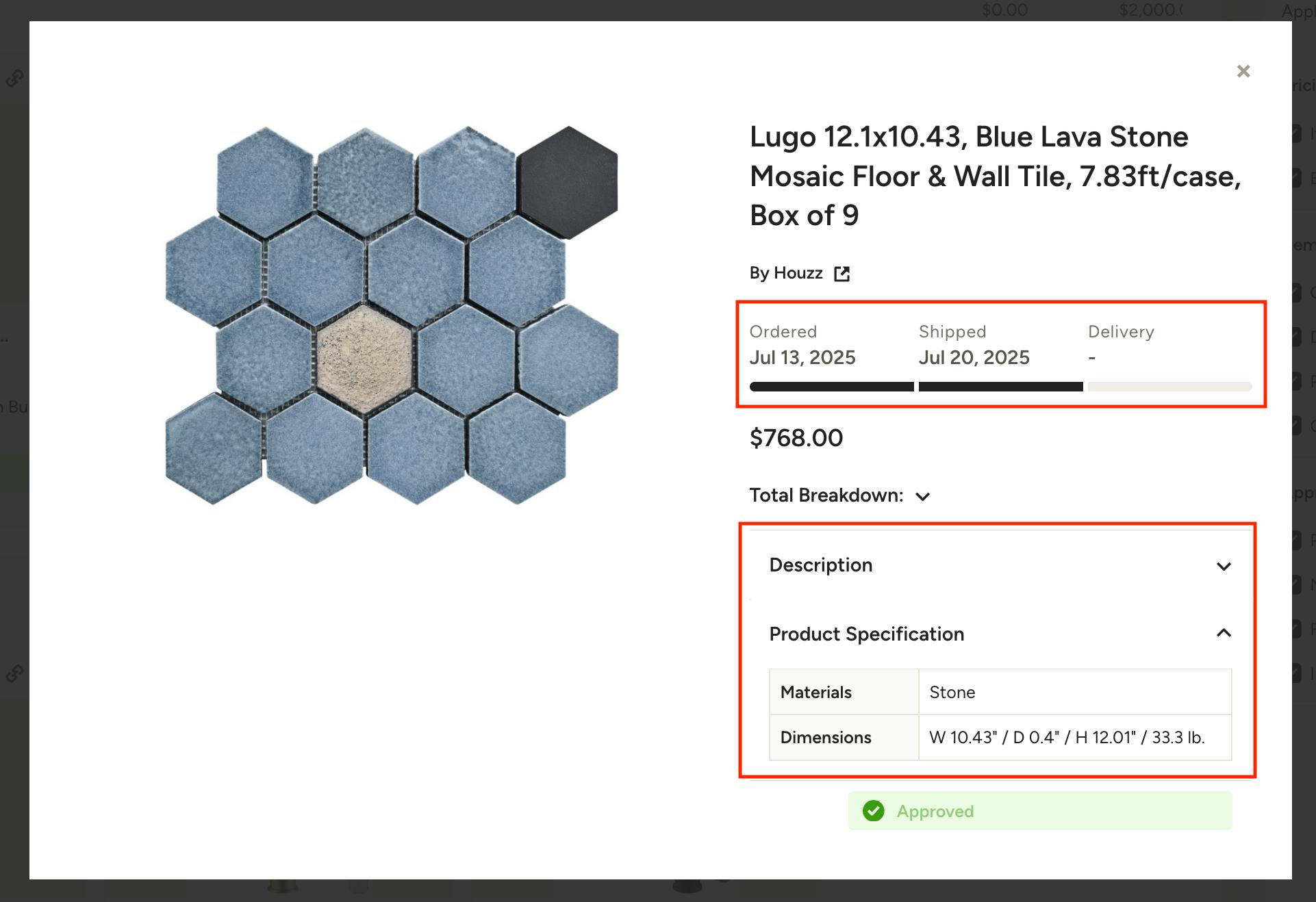This screenshot has height=902, width=1316.
Task: Close the product details modal
Action: (x=1243, y=71)
